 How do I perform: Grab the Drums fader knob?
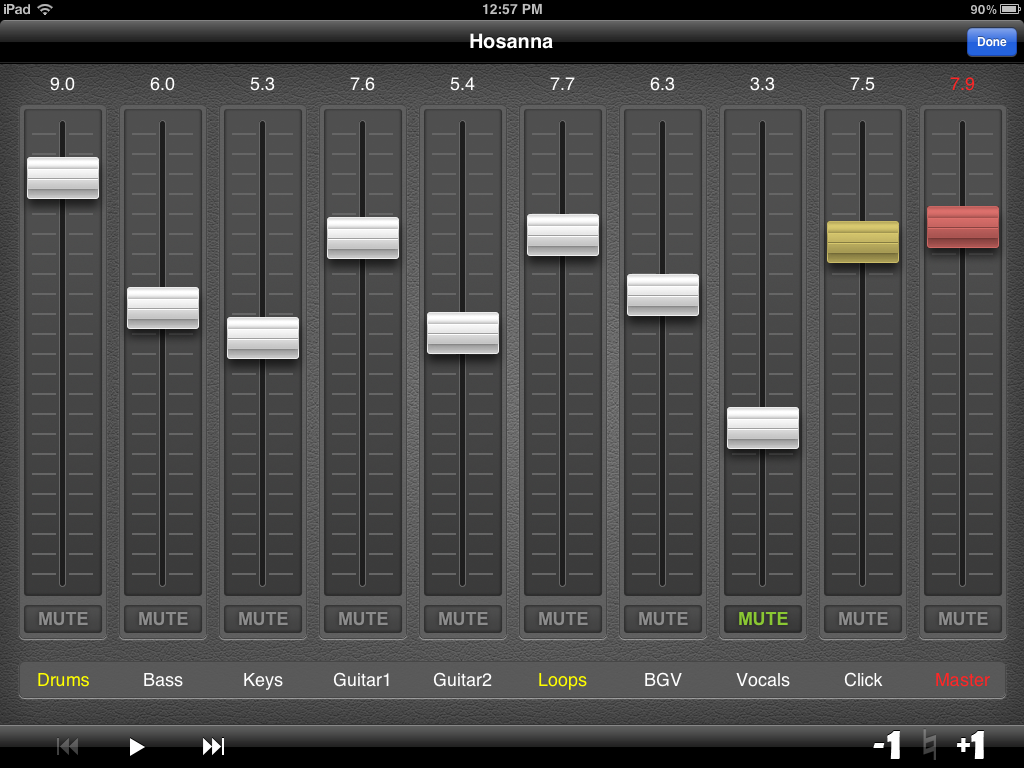coord(63,178)
